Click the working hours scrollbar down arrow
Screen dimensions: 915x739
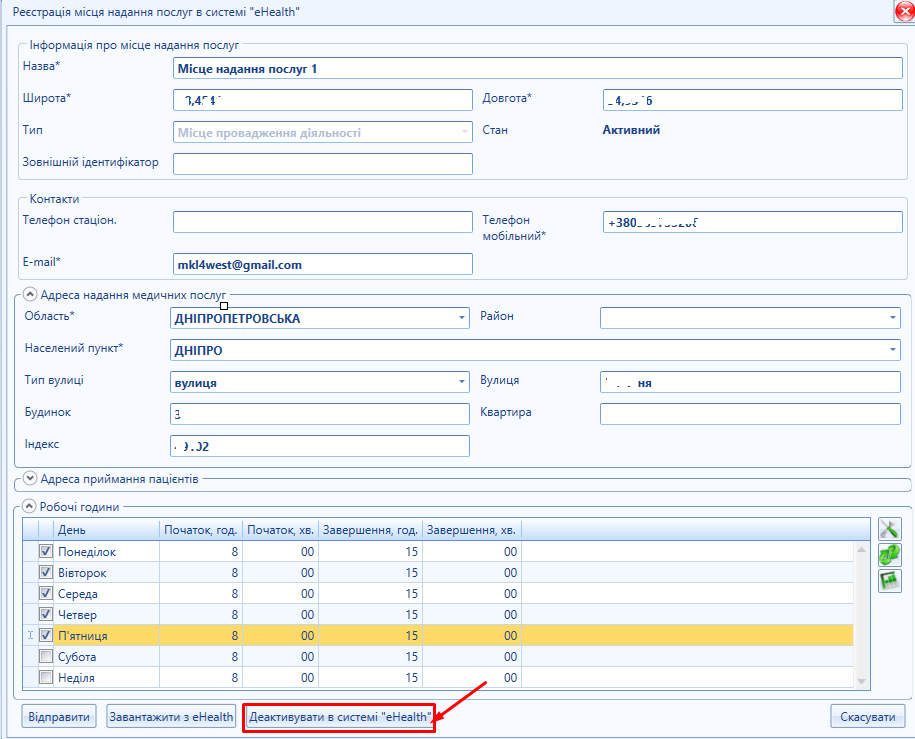point(861,681)
